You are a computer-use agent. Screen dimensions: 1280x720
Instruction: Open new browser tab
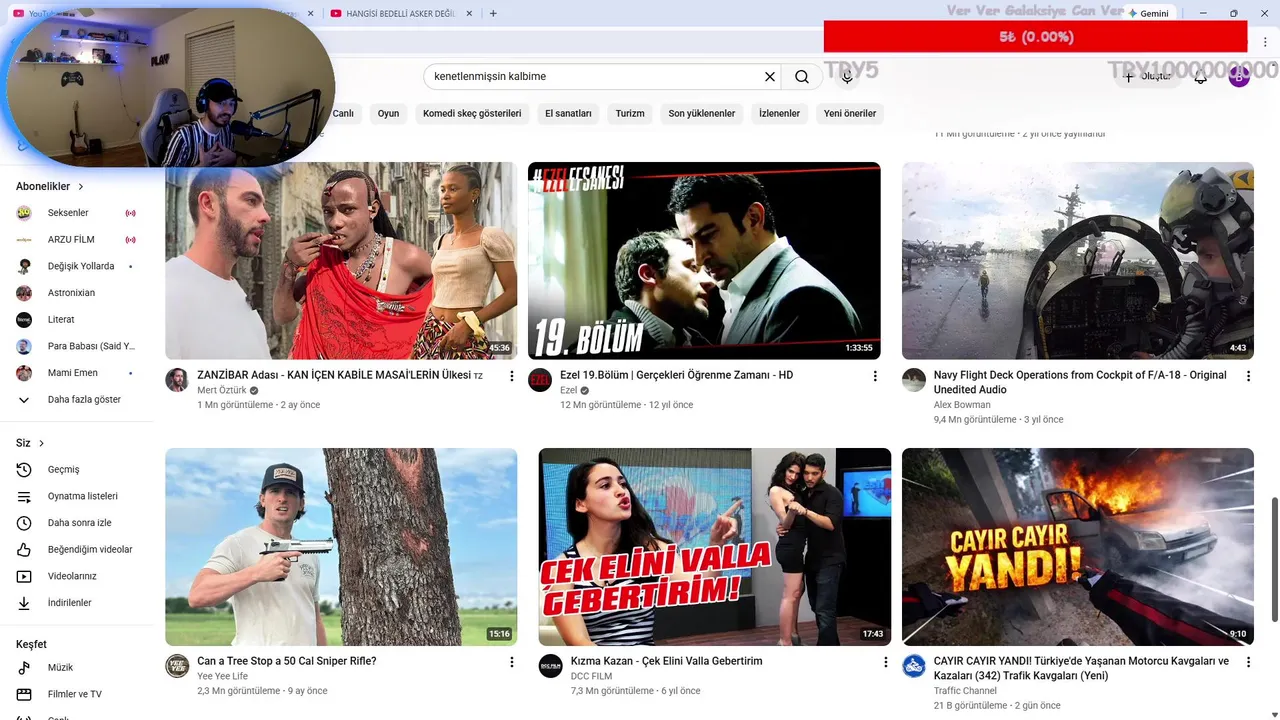pos(493,13)
